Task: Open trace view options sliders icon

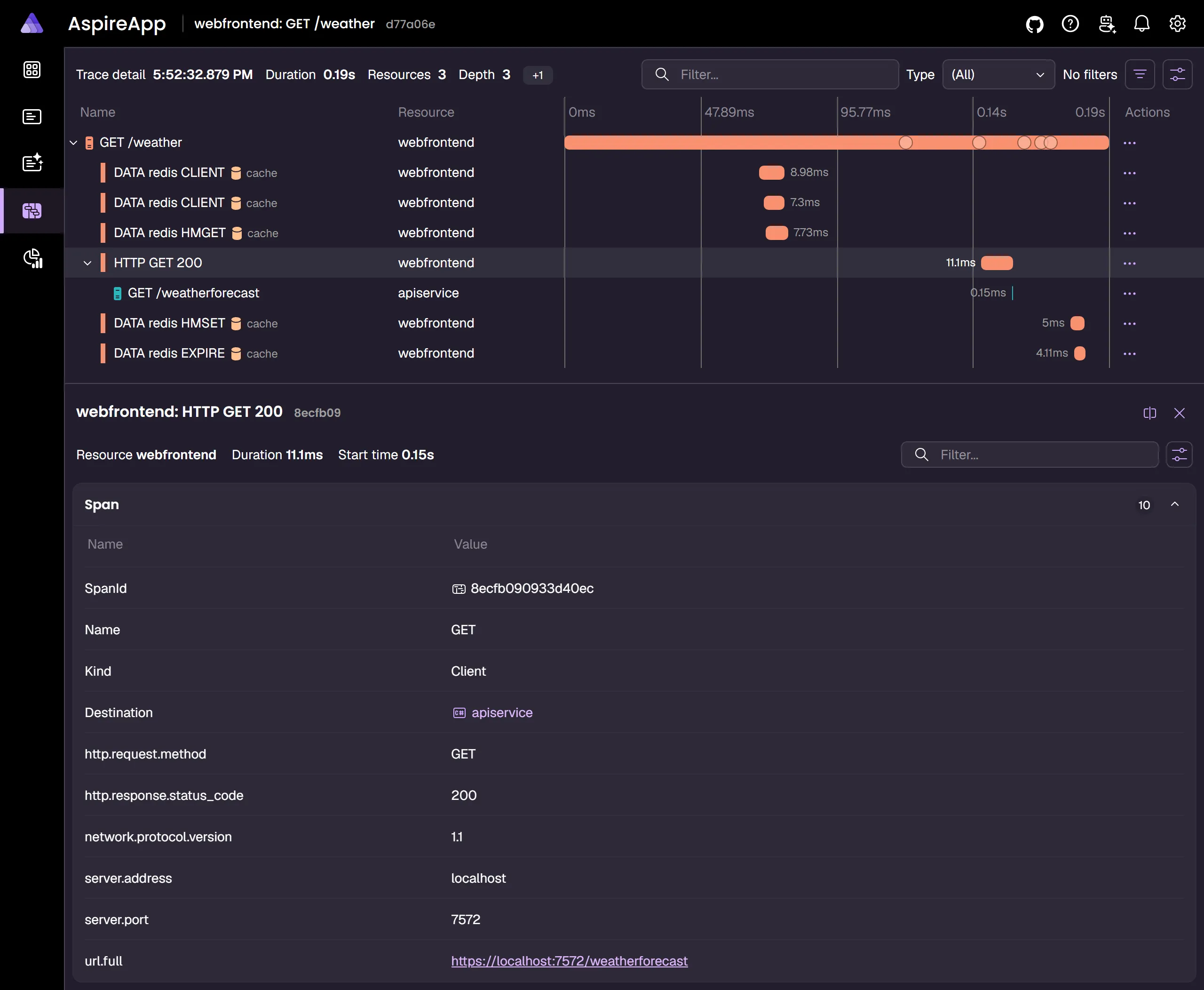Action: [x=1177, y=75]
